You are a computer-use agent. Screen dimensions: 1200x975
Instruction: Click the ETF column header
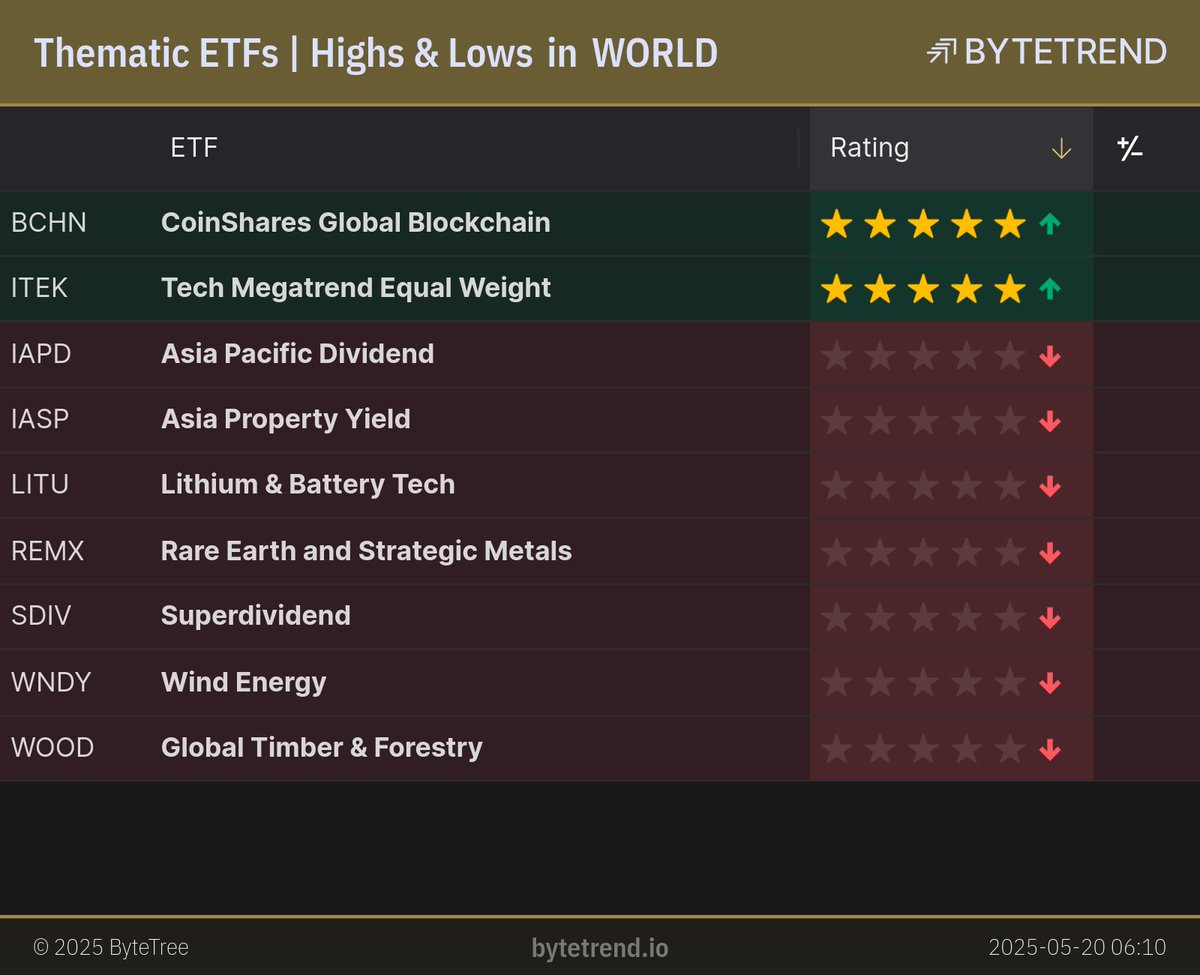(194, 148)
